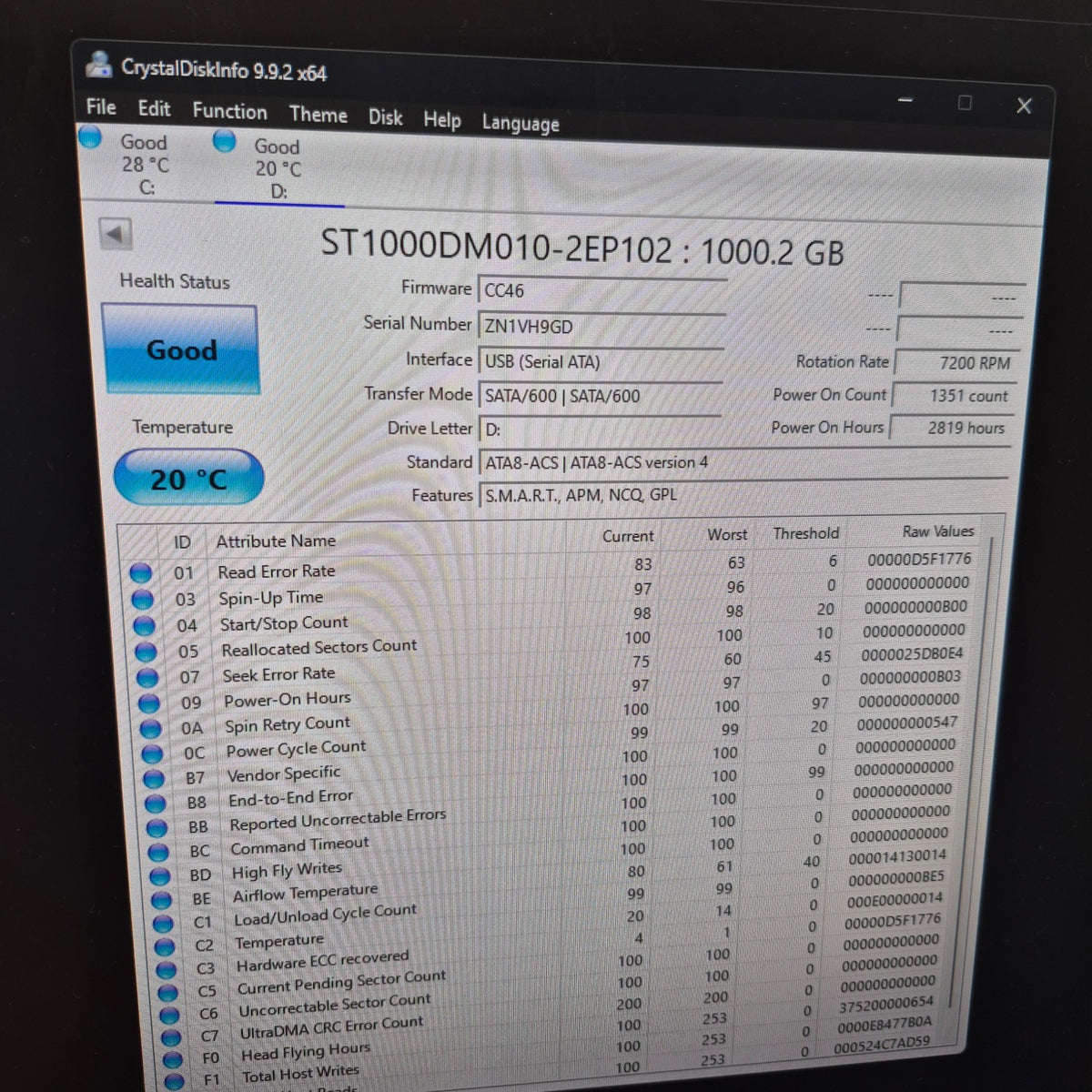Click the Threshold column header
Screen dimensions: 1092x1092
tap(806, 533)
